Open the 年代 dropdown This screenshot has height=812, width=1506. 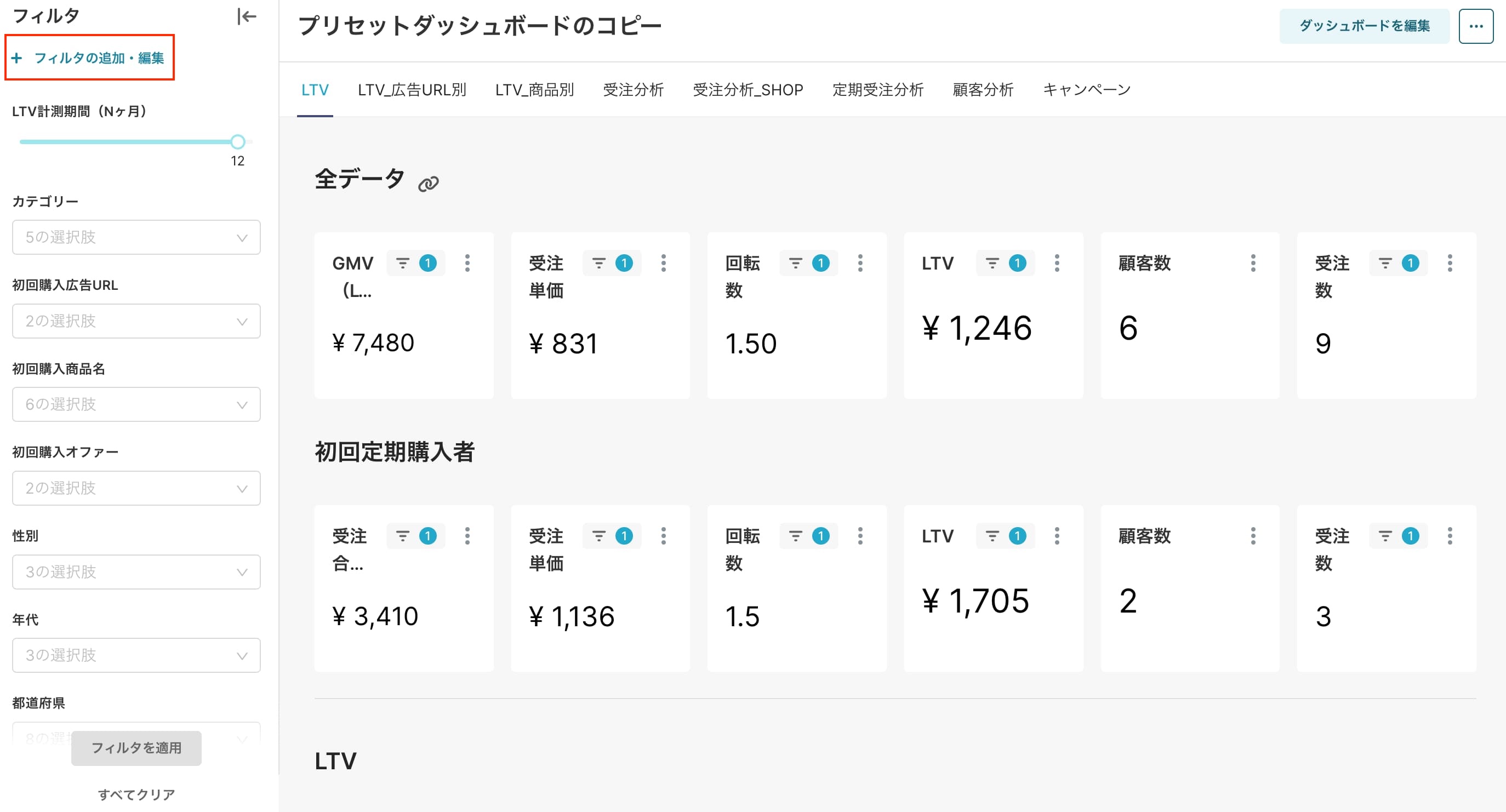tap(136, 655)
